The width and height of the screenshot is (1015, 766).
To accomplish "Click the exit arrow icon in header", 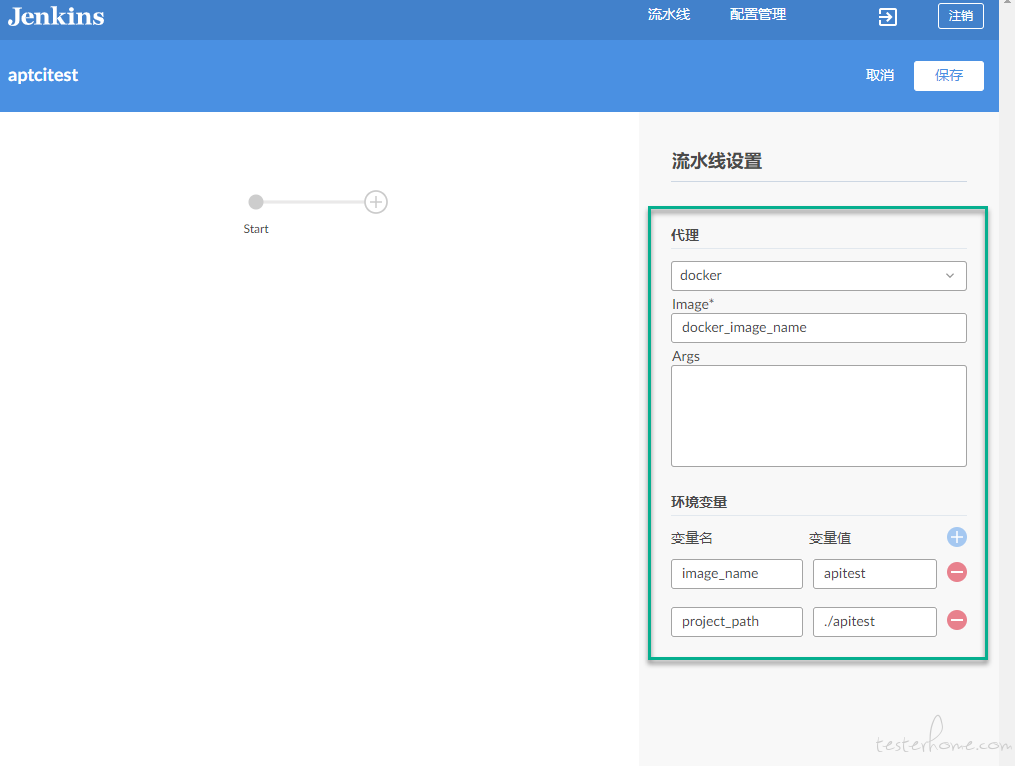I will pyautogui.click(x=887, y=17).
